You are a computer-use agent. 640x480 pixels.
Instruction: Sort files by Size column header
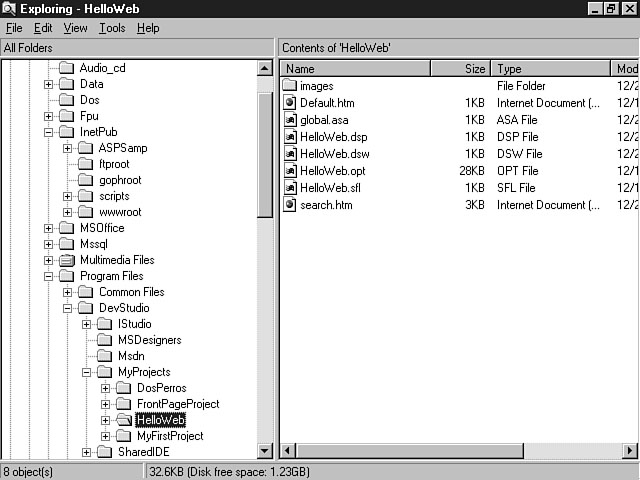(x=461, y=69)
